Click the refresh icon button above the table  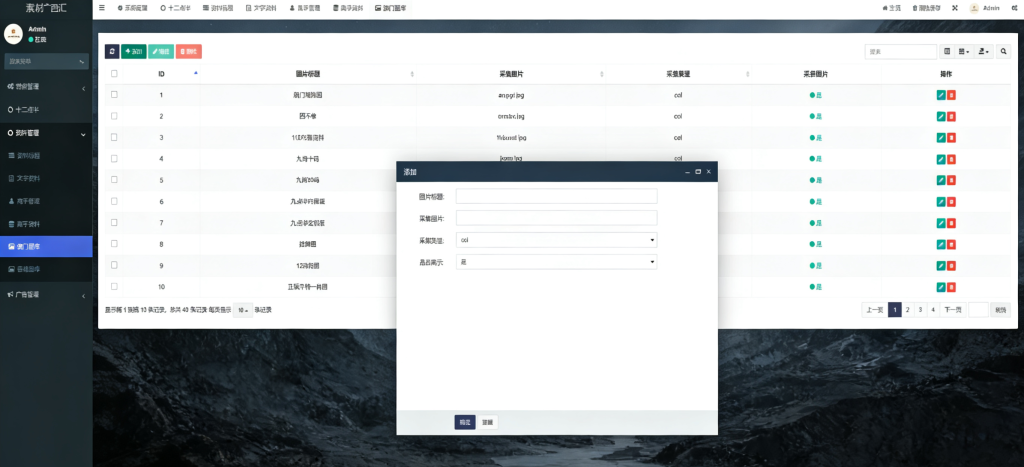coord(112,52)
